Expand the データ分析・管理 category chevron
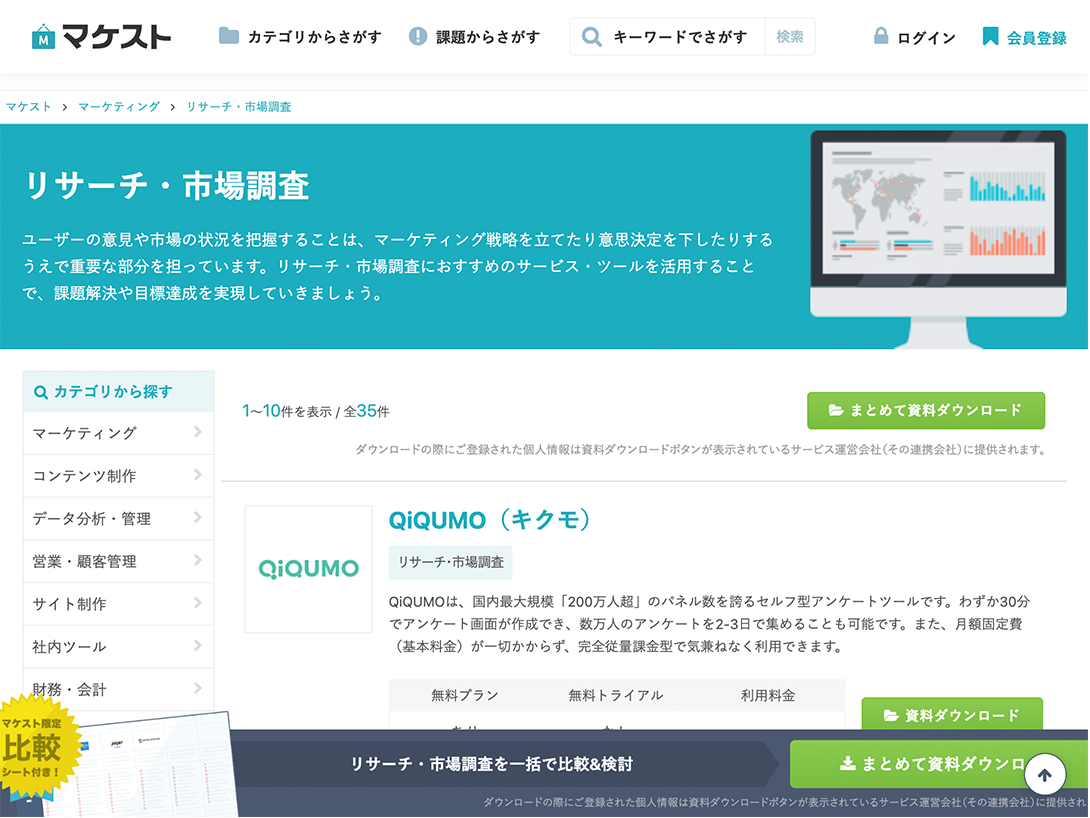This screenshot has height=818, width=1090. click(x=198, y=518)
